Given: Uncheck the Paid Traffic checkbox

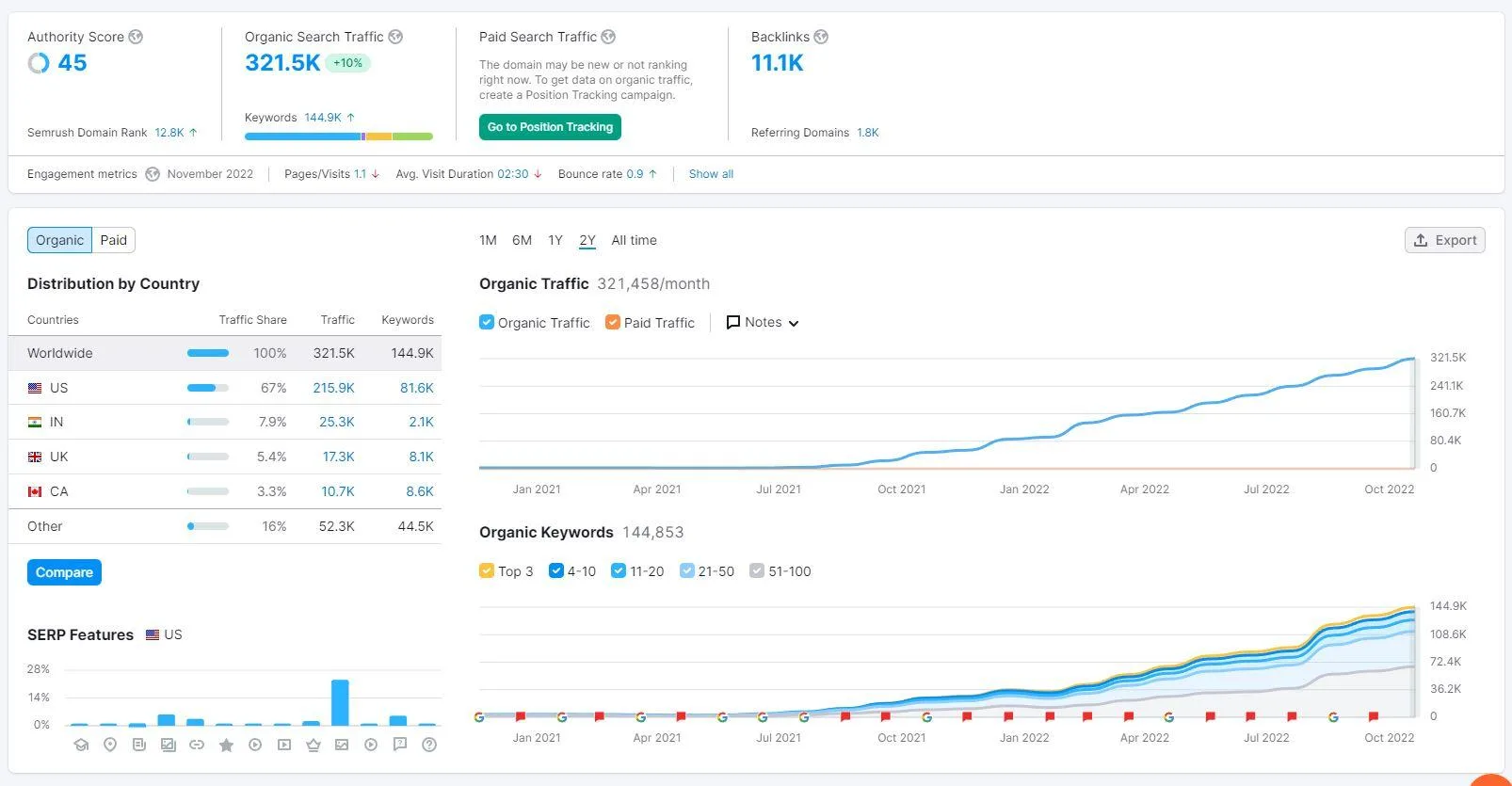Looking at the screenshot, I should (x=613, y=322).
